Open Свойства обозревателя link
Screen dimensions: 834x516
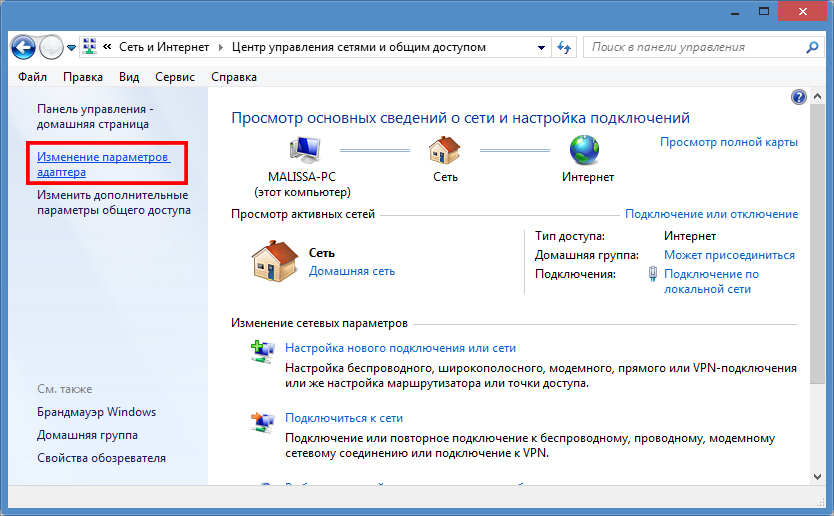(101, 457)
